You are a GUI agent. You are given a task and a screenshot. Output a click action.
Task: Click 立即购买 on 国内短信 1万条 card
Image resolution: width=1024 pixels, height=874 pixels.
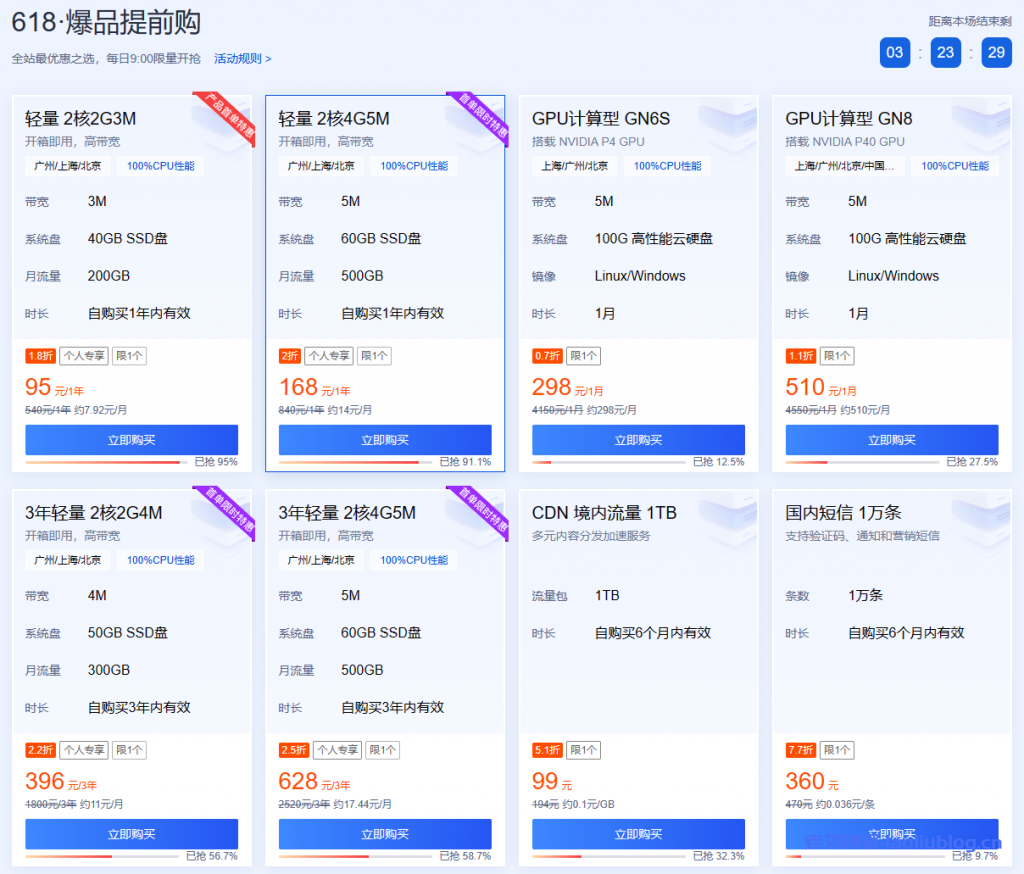coord(893,833)
